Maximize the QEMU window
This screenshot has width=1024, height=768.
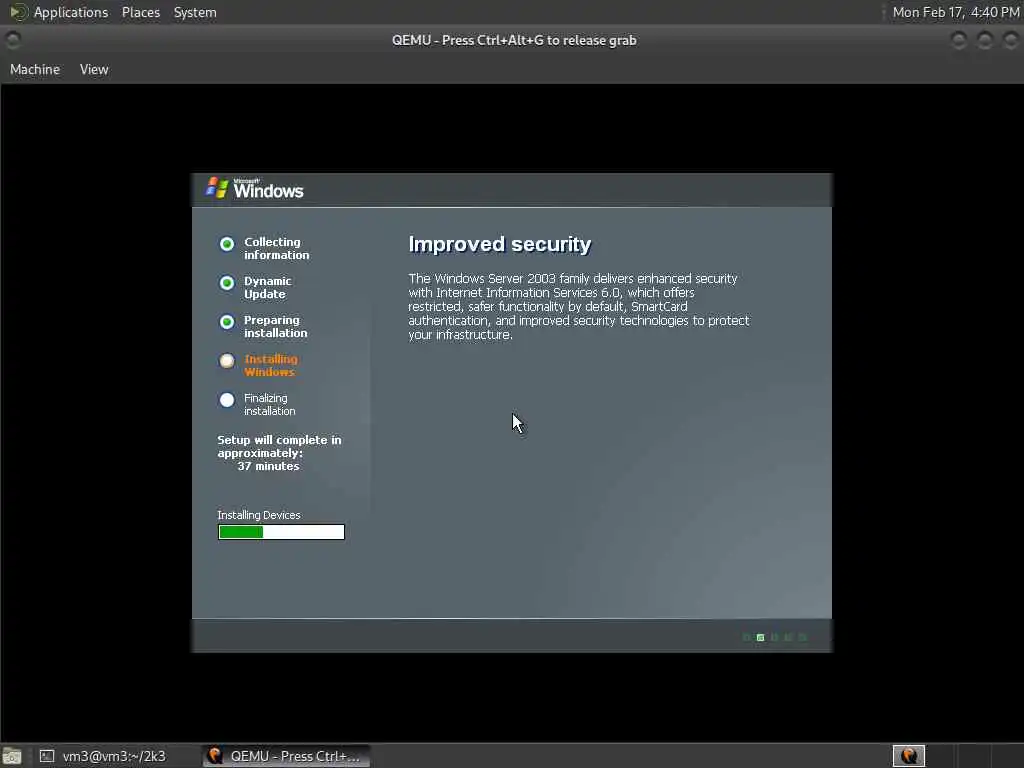985,40
